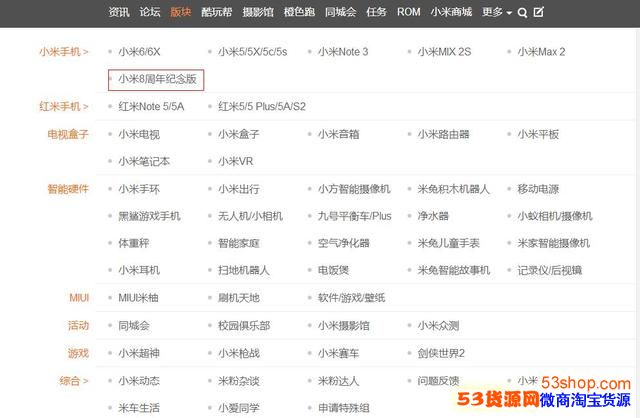Open the 软件/游戏/壁纸 board
This screenshot has height=418, width=640.
[x=351, y=298]
